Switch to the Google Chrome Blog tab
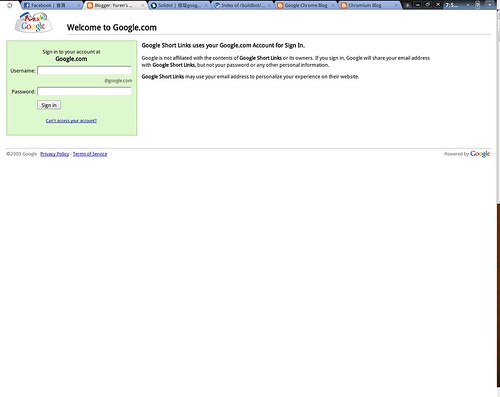The width and height of the screenshot is (500, 397). pyautogui.click(x=307, y=5)
